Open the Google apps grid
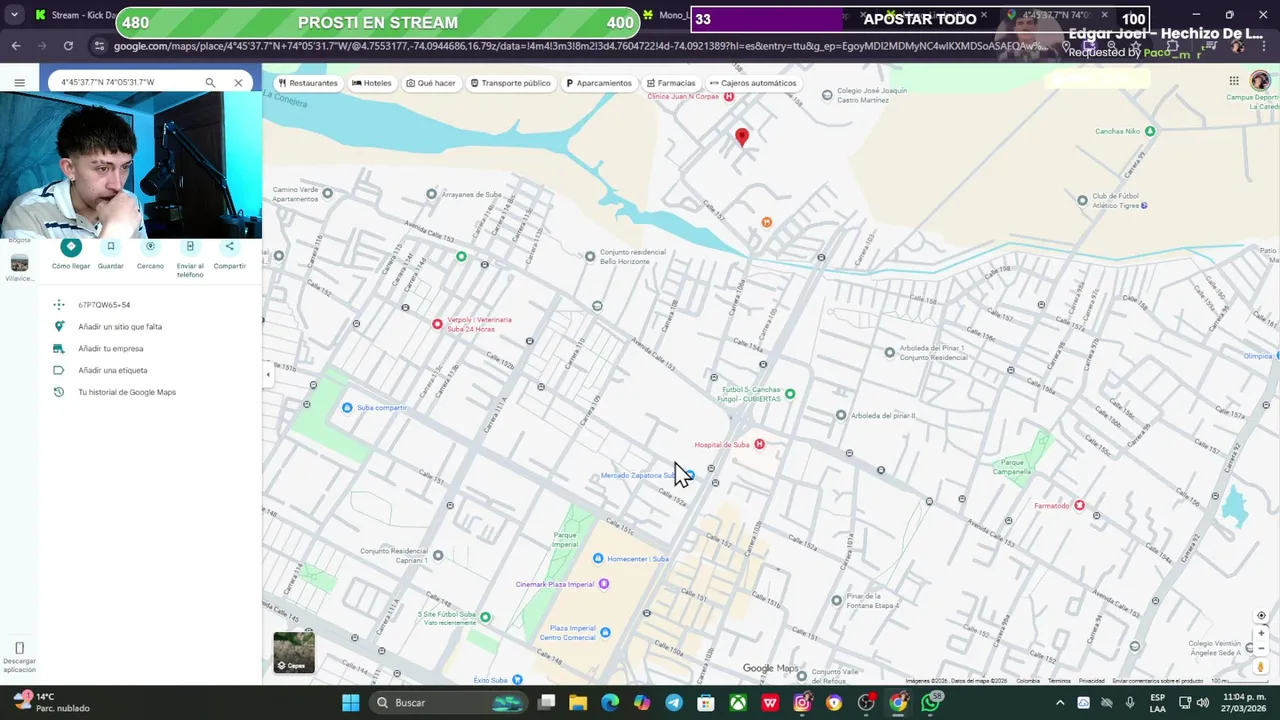This screenshot has height=720, width=1280. click(1234, 81)
